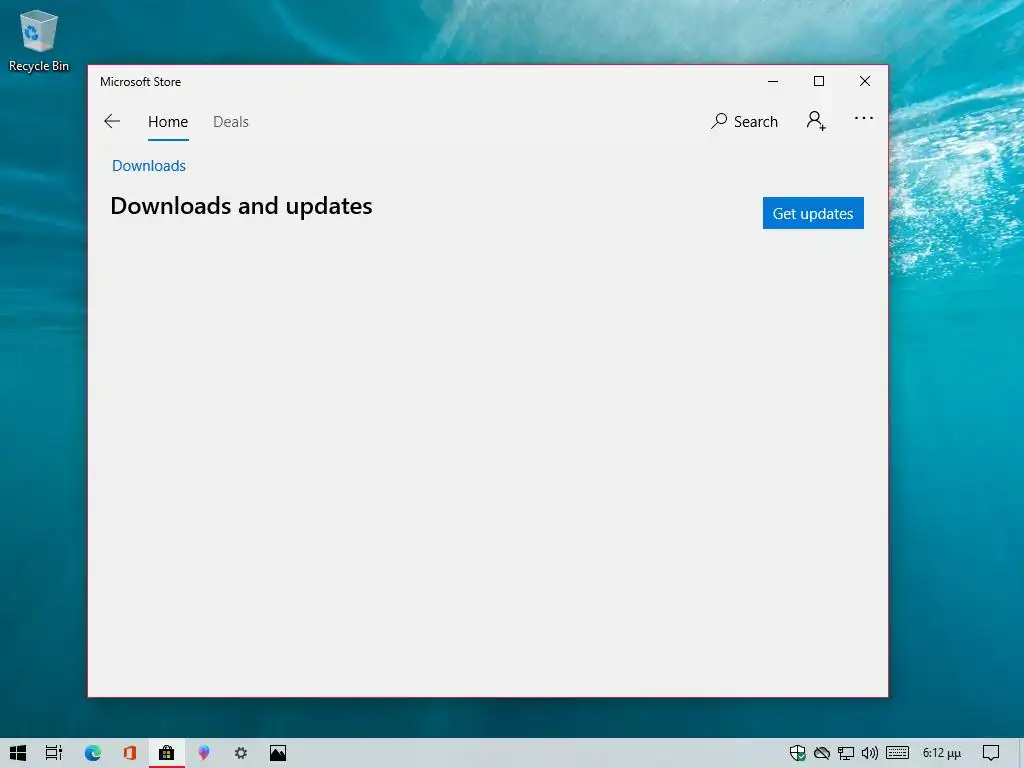This screenshot has height=768, width=1024.
Task: Go back using the Store back arrow
Action: coord(112,121)
